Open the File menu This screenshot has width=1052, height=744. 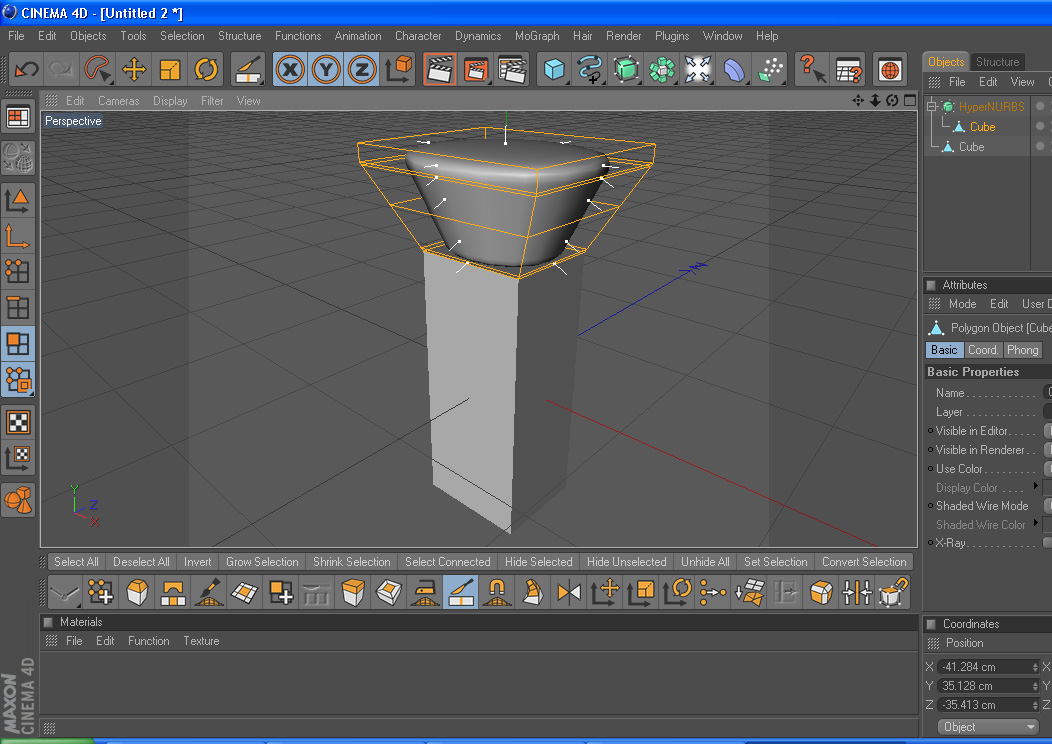[x=16, y=36]
